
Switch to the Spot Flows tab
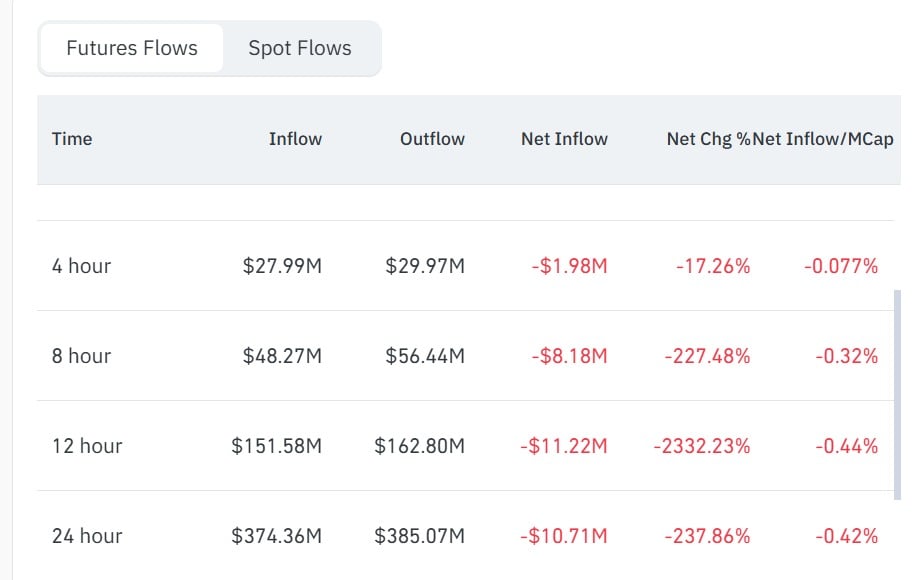tap(300, 48)
